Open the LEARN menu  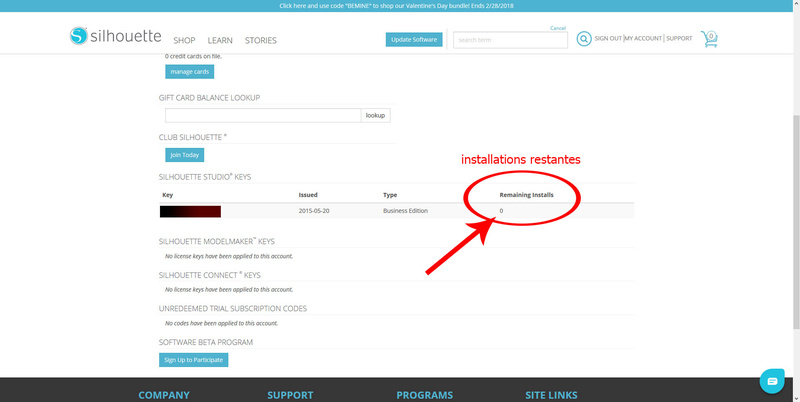pos(220,40)
